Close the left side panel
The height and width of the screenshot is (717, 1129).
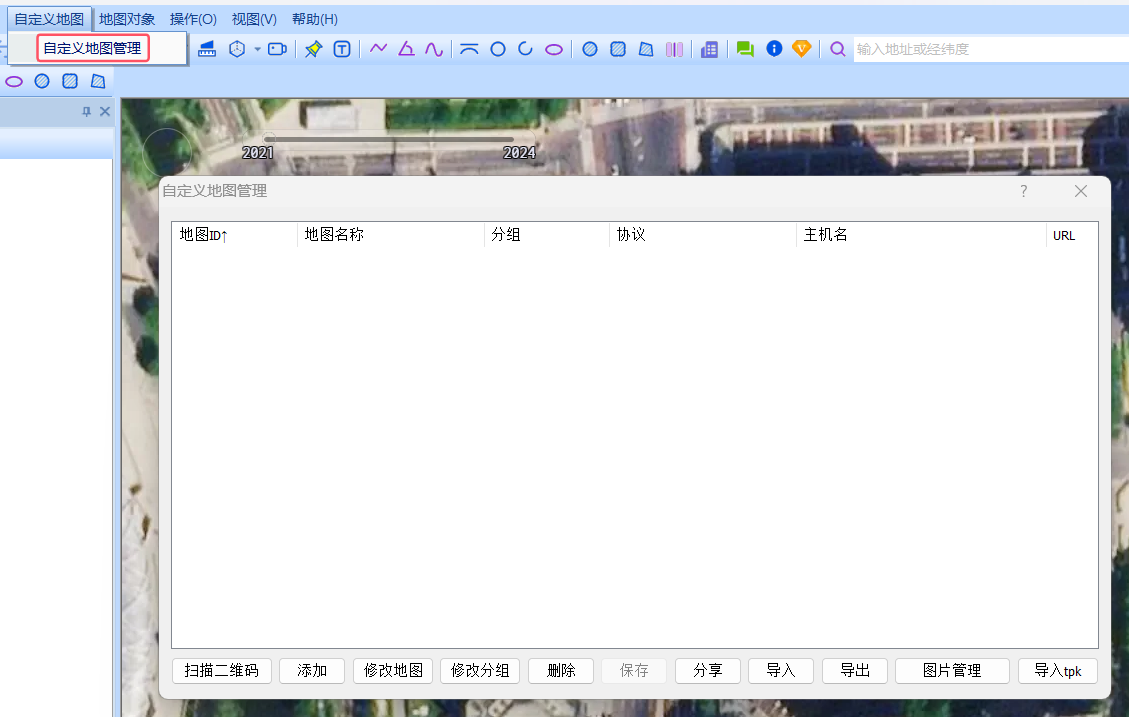tap(105, 112)
